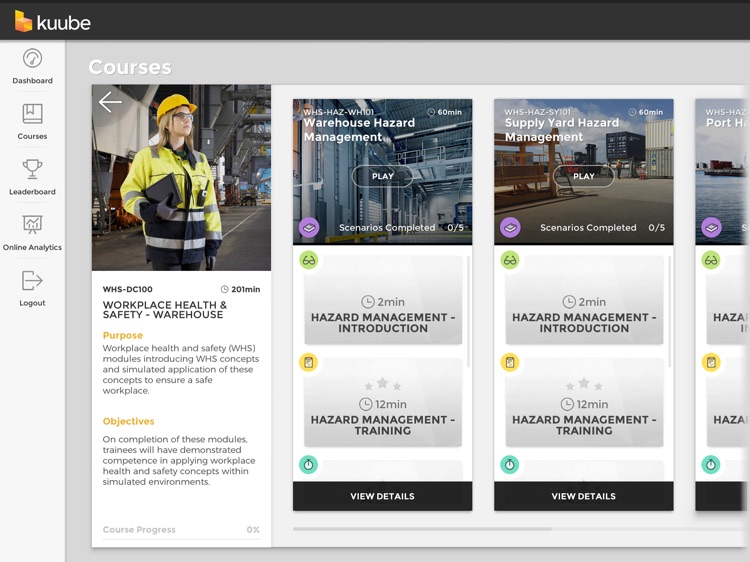
Task: View details for Warehouse Hazard Management
Action: click(382, 496)
